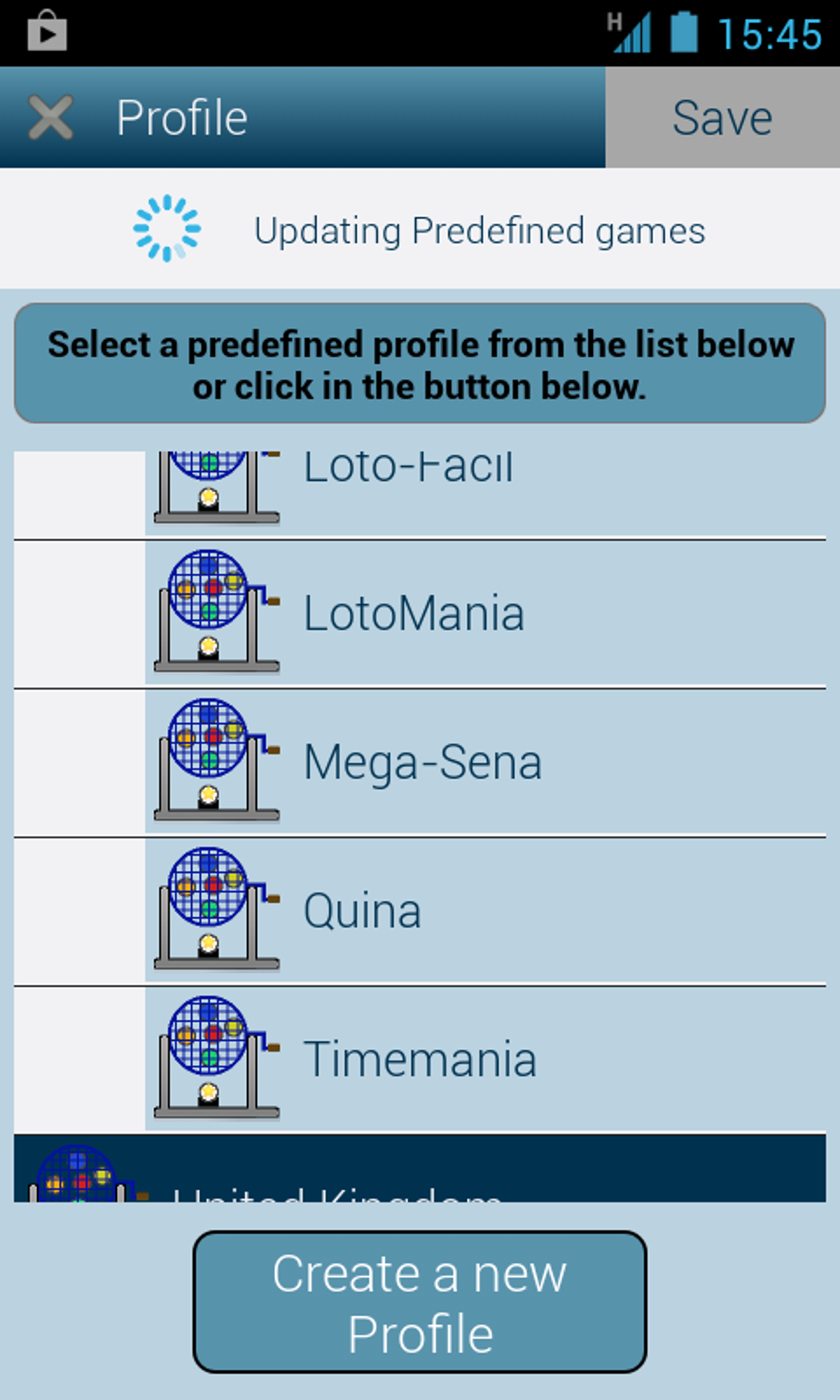
Task: Tap the Play Store notification icon
Action: pos(47,33)
